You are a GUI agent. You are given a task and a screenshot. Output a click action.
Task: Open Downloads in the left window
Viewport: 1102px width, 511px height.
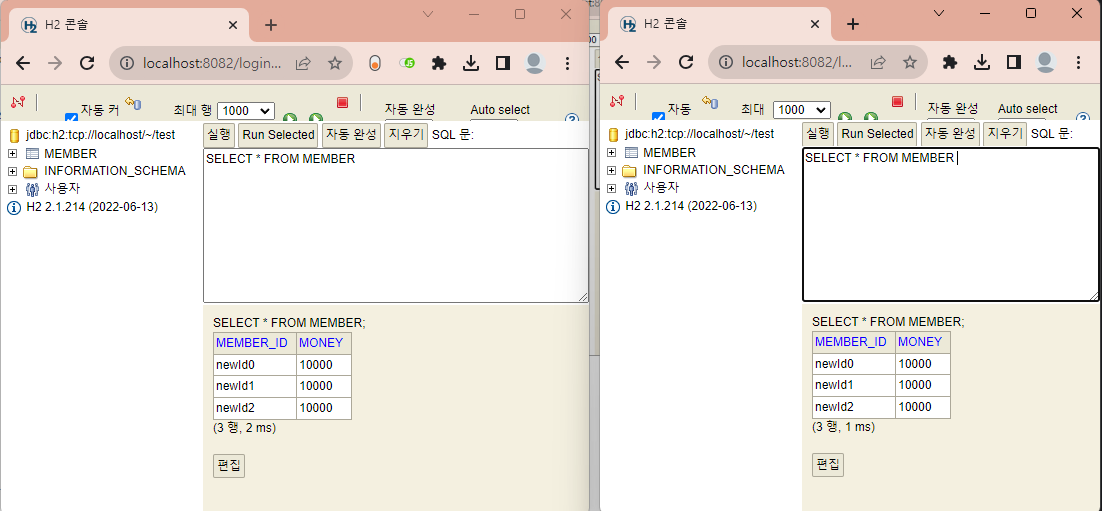[x=471, y=63]
